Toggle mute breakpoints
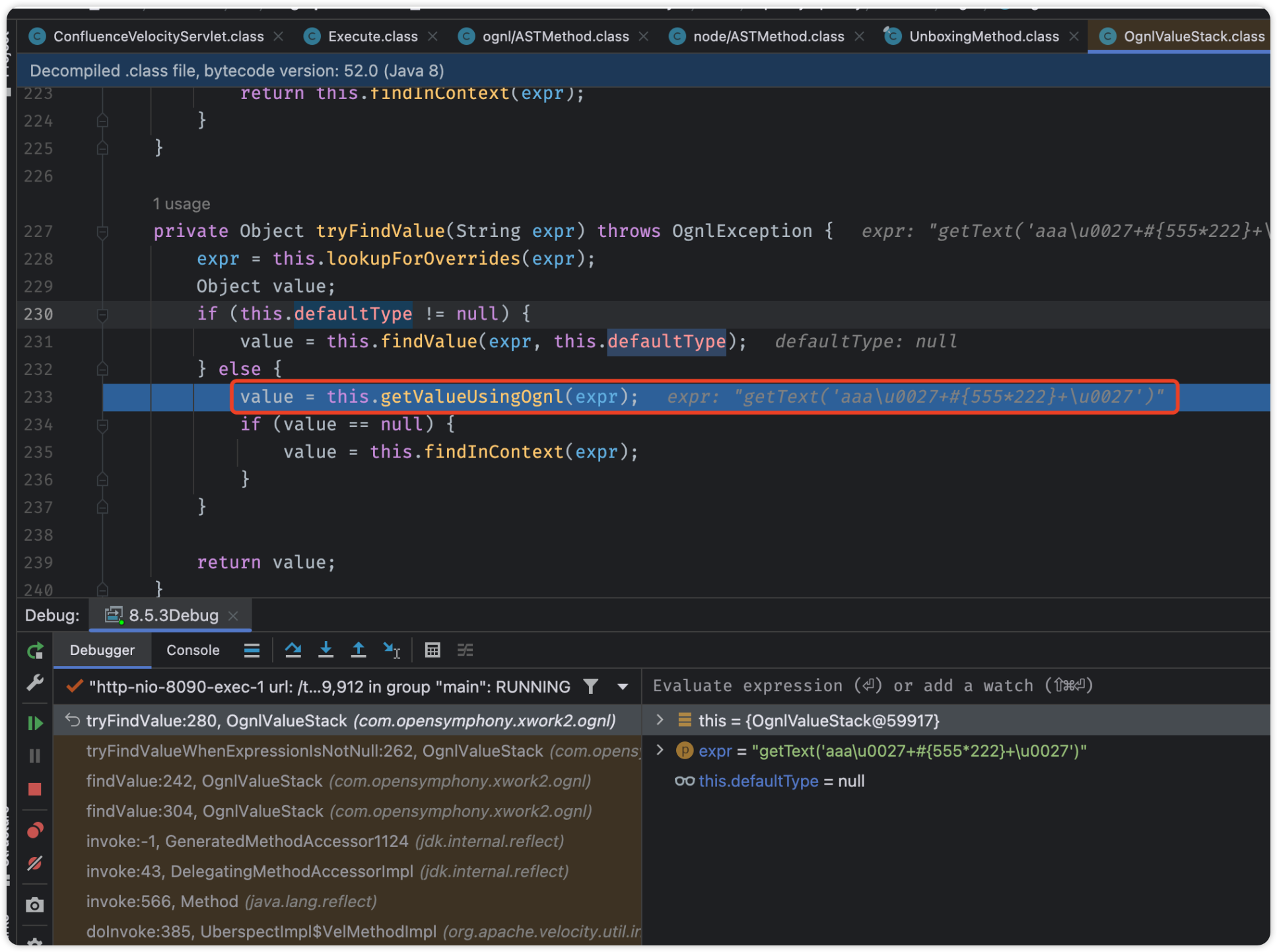The height and width of the screenshot is (952, 1277). coord(35,863)
